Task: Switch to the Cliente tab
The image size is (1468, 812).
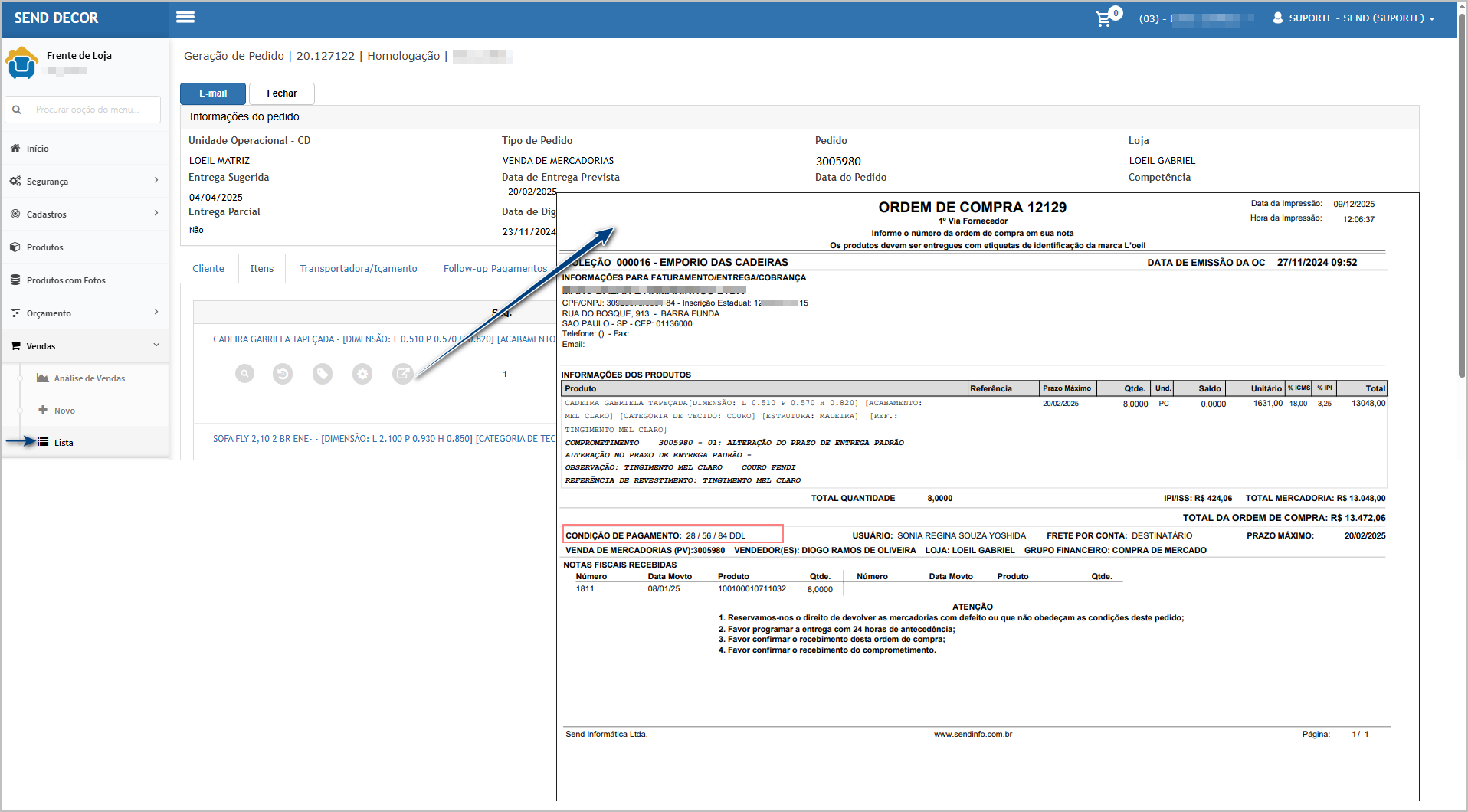Action: 208,269
